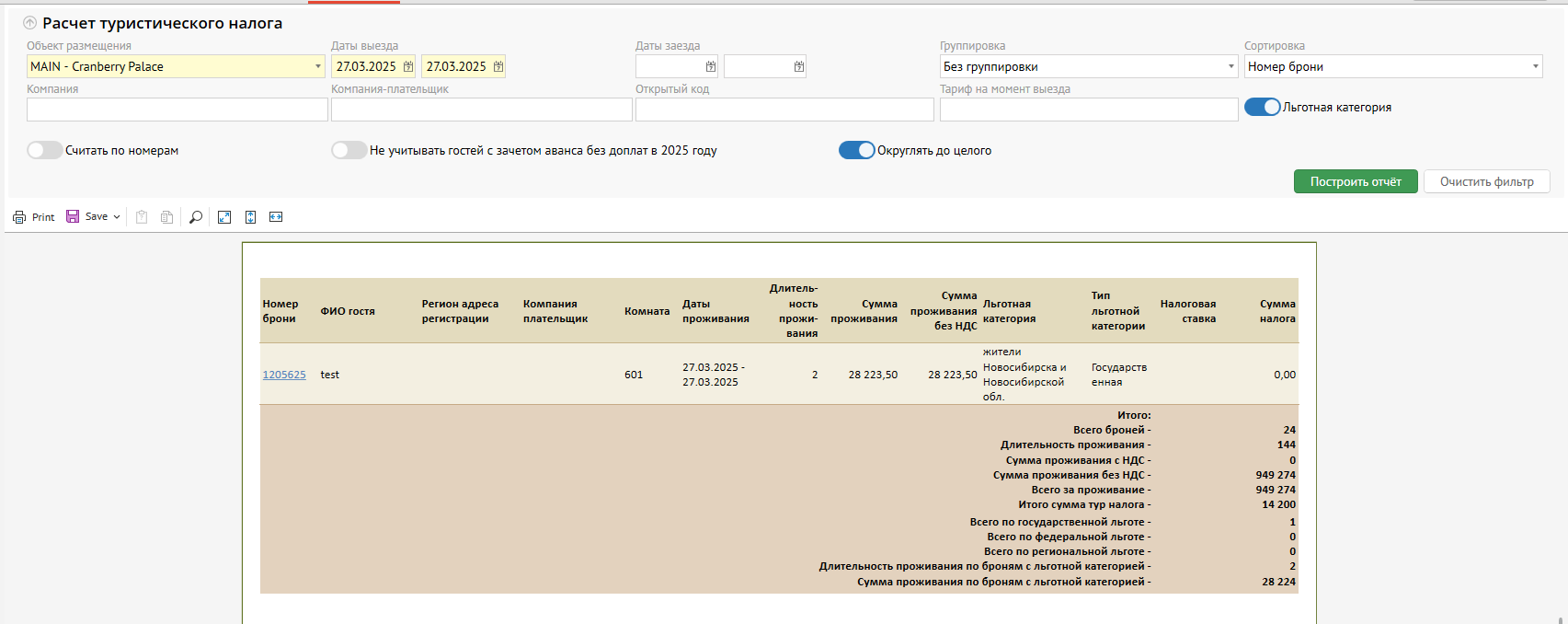Open calendar for second arrival date field

(798, 66)
